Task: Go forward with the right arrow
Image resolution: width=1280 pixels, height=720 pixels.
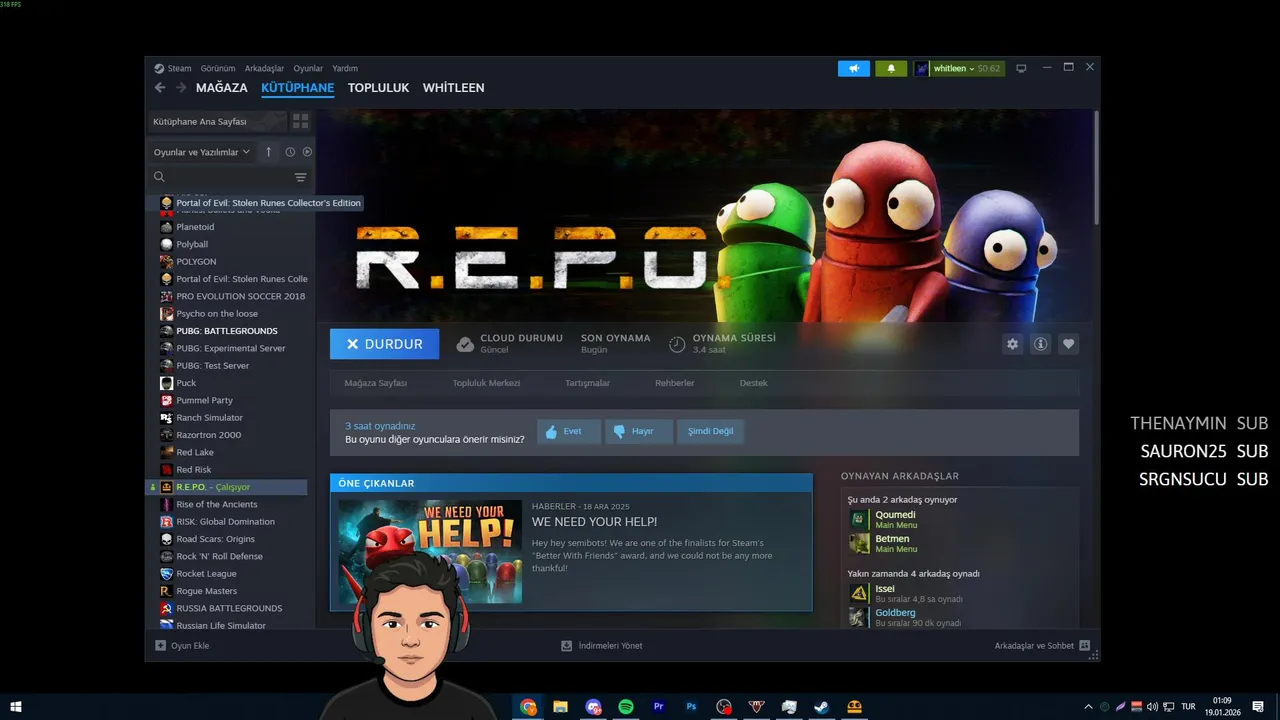Action: coord(181,88)
